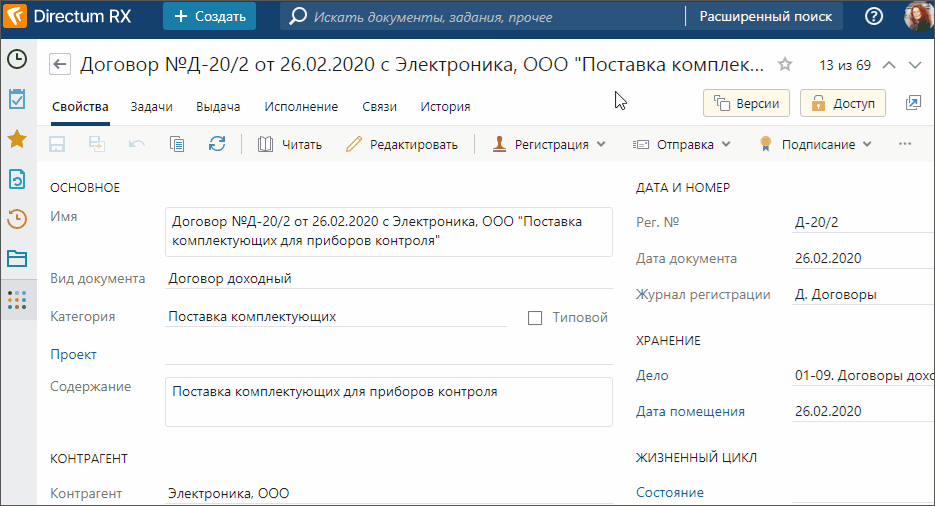Viewport: 935px width, 506px height.
Task: Go to previous document with up chevron
Action: 889,65
